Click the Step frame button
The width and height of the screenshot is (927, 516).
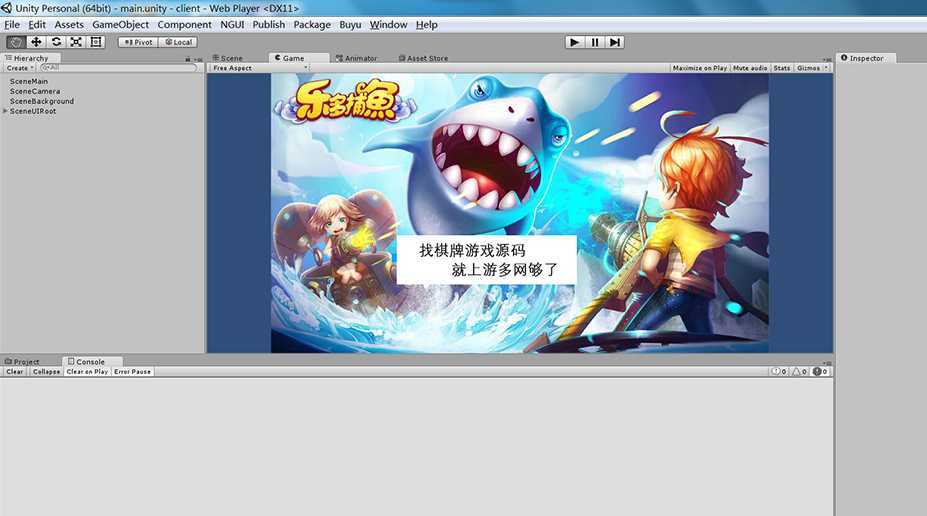[615, 42]
